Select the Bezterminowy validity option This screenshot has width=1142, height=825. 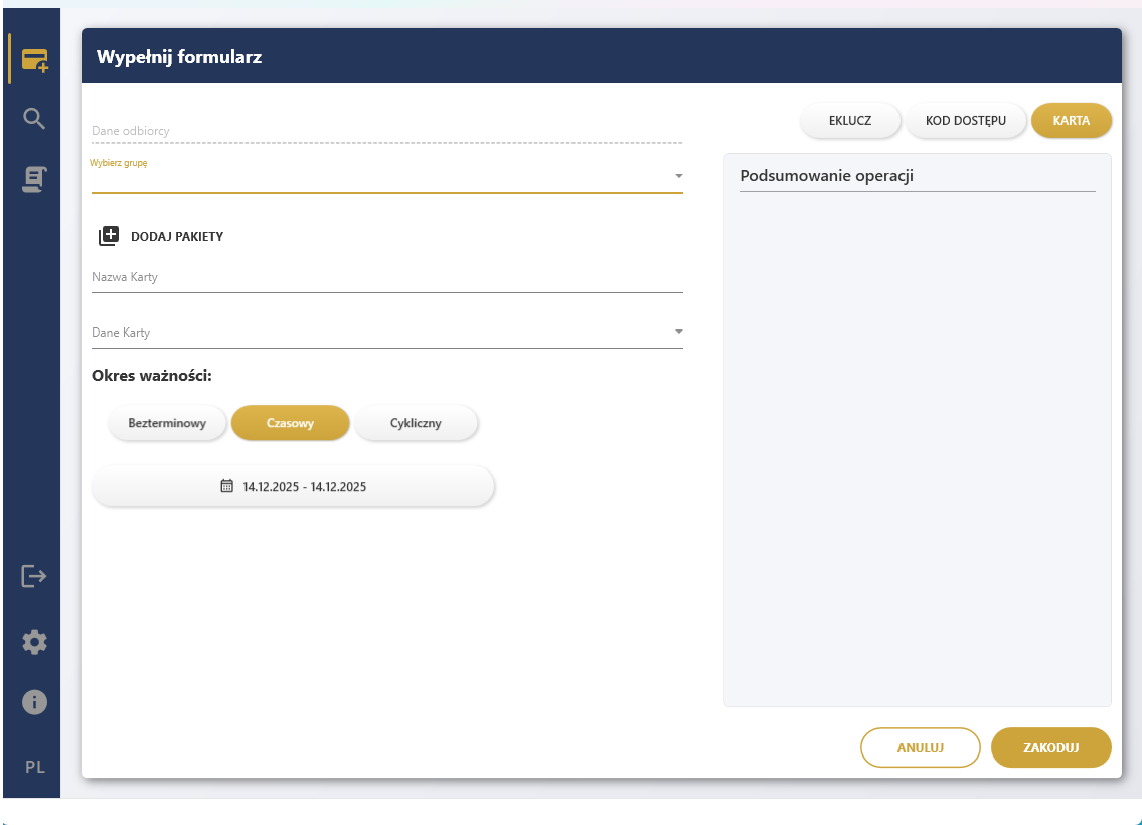coord(167,422)
